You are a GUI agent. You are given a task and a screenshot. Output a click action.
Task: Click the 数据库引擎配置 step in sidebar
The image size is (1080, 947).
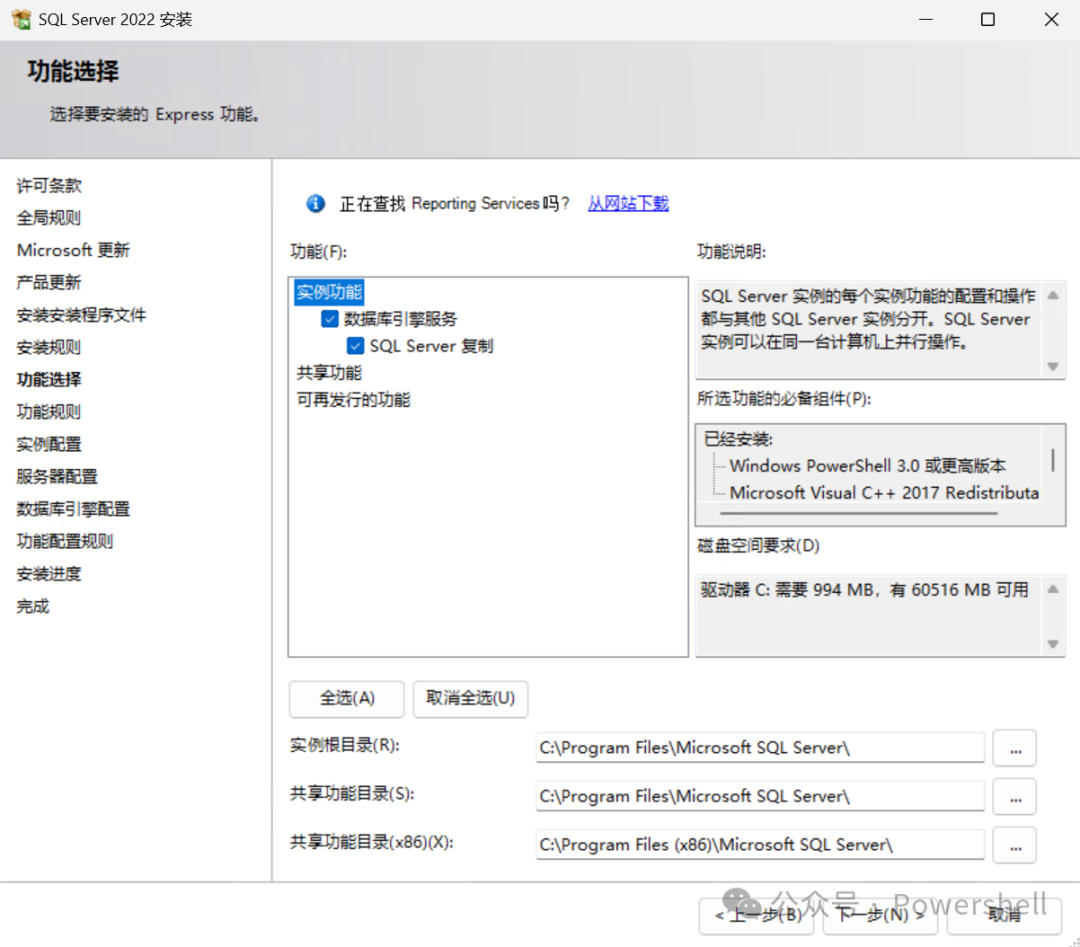click(73, 509)
